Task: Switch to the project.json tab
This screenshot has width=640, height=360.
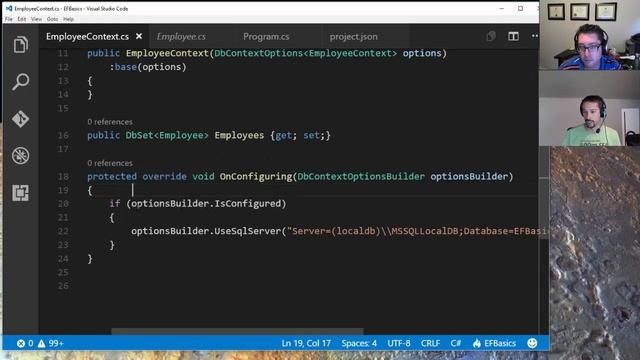Action: click(353, 37)
